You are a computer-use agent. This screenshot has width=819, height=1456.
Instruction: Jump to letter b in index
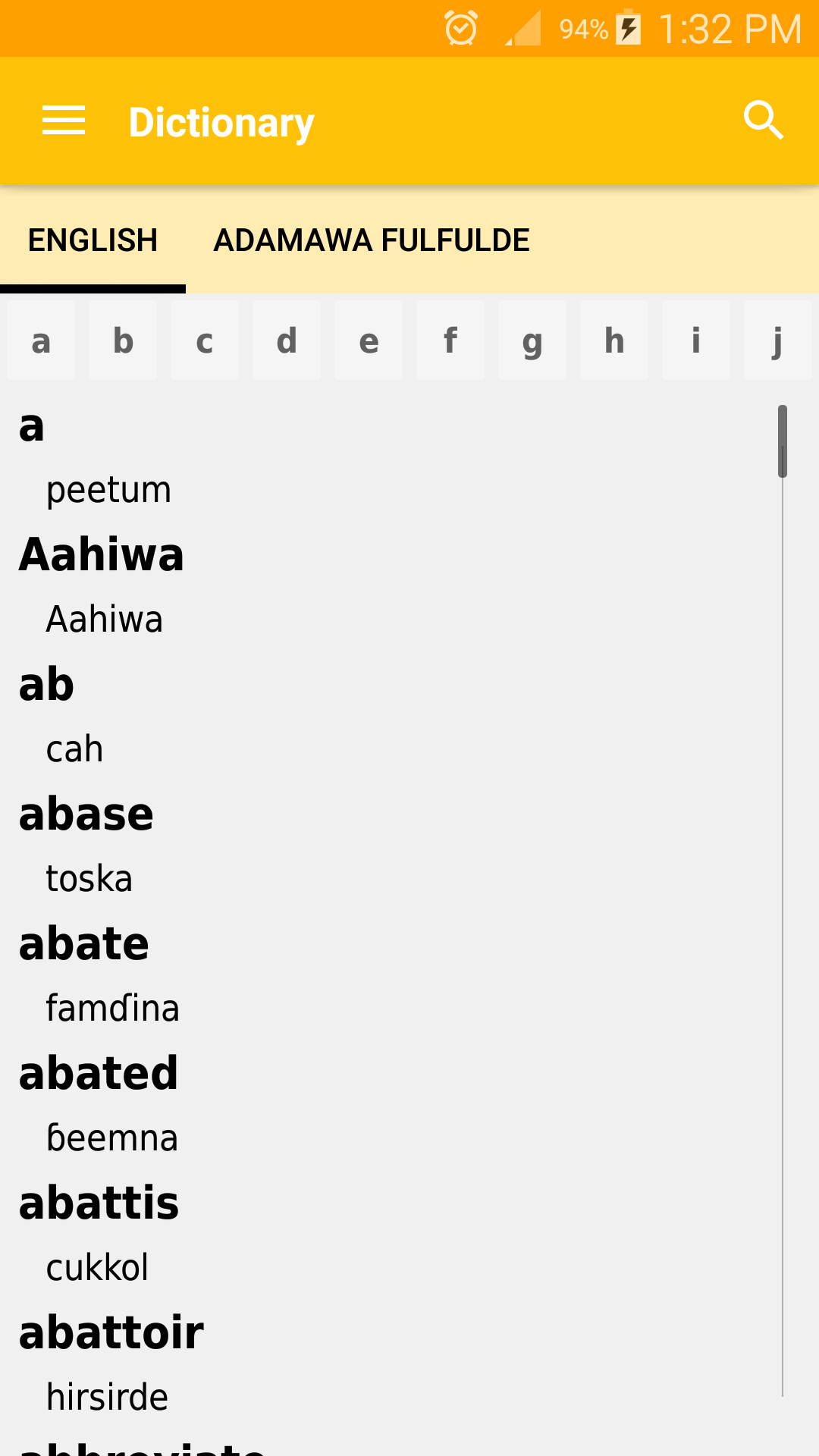123,340
